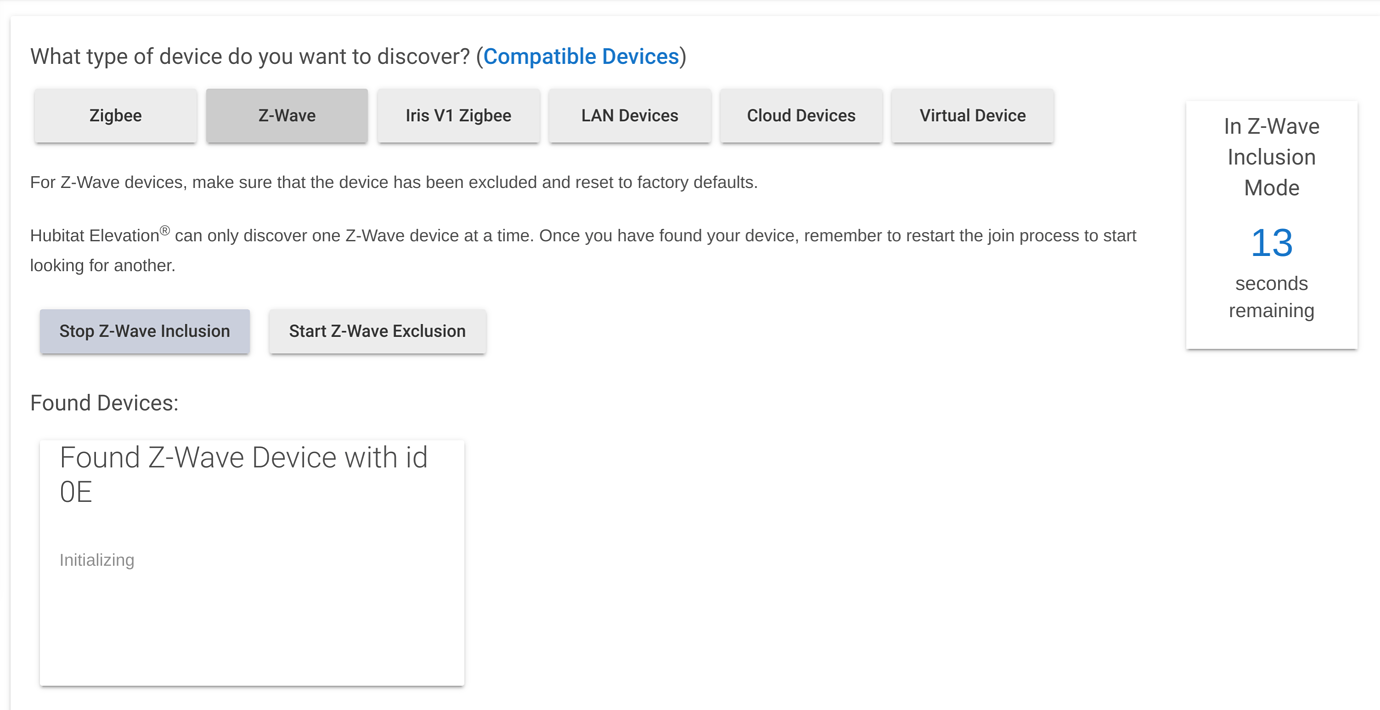Screen dimensions: 1380x710
Task: Click the In Z-Wave Inclusion Mode heading
Action: [x=1271, y=157]
